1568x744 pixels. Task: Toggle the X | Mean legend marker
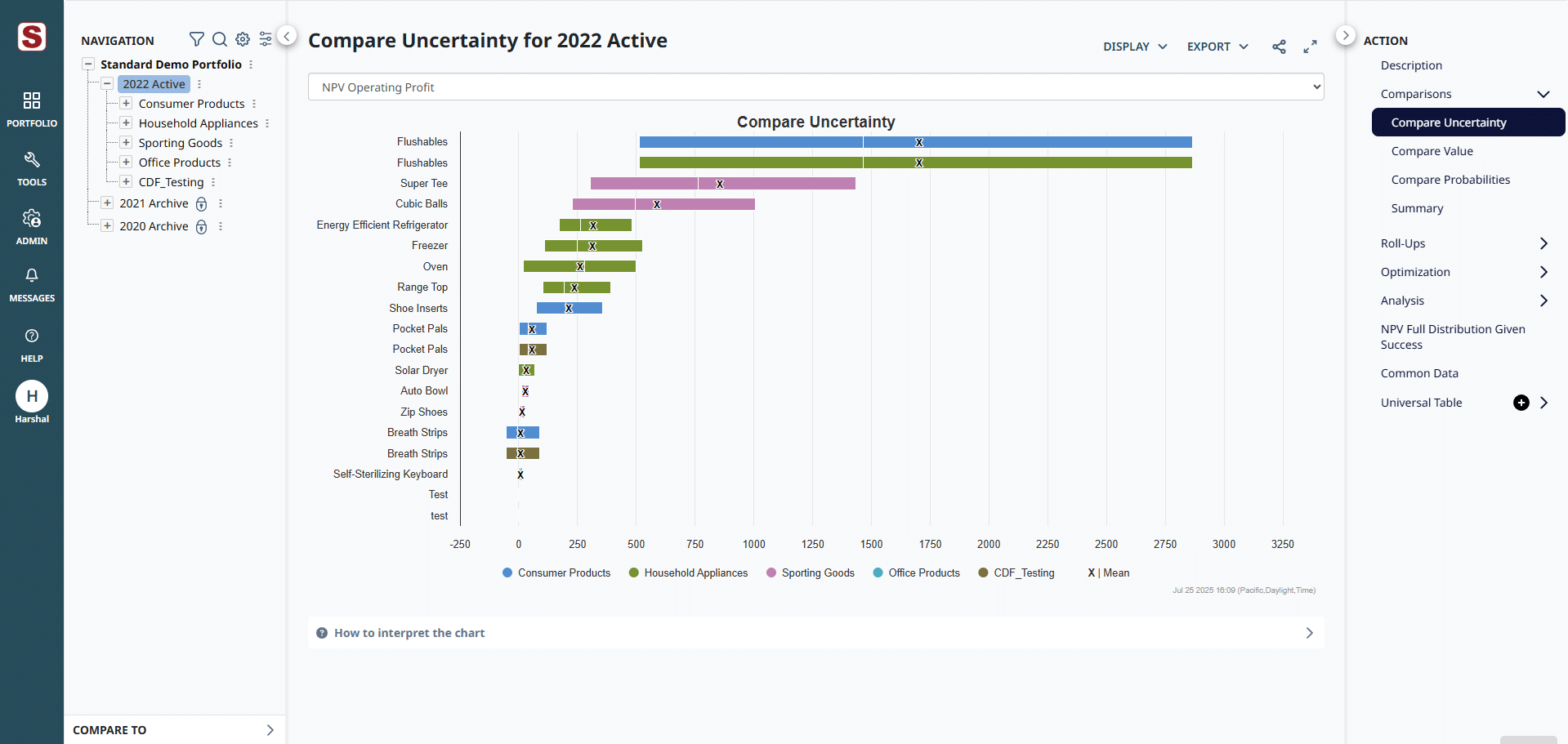(1108, 573)
